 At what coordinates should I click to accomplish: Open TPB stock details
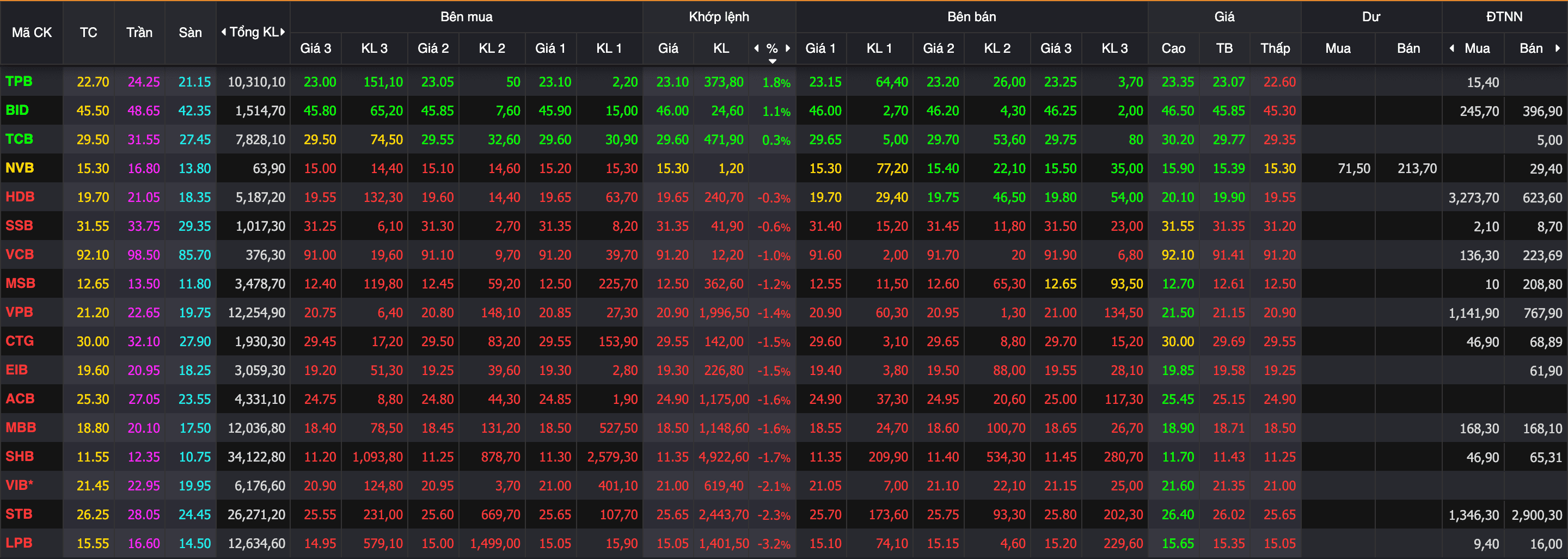click(x=19, y=82)
